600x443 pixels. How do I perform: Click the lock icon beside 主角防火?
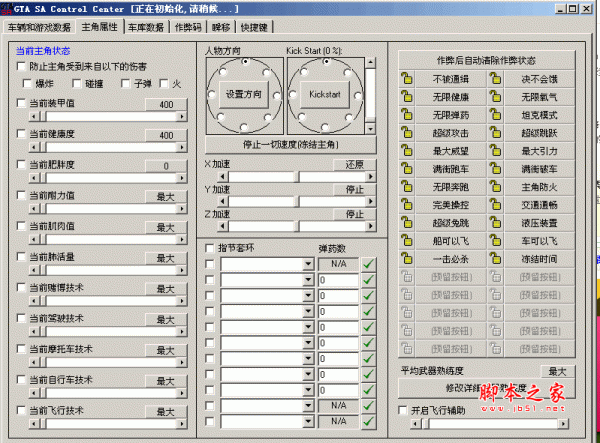(496, 187)
